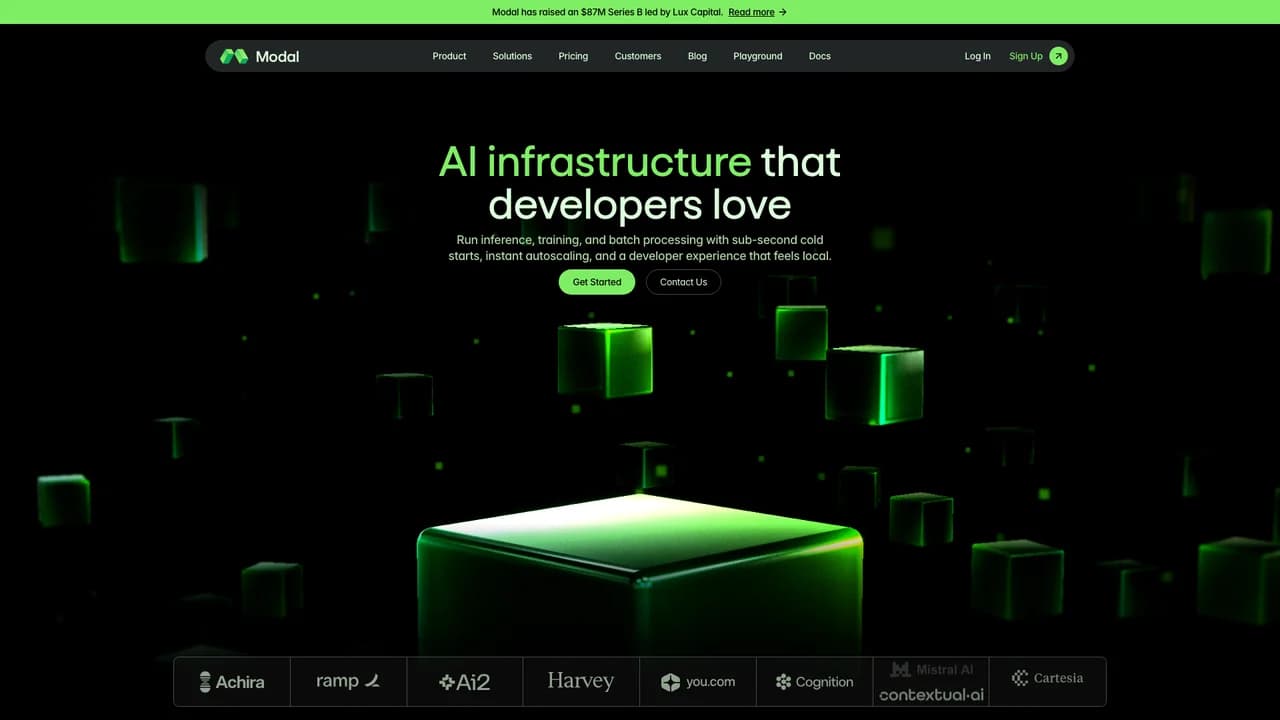
Task: Select the Cognition logo
Action: point(815,682)
